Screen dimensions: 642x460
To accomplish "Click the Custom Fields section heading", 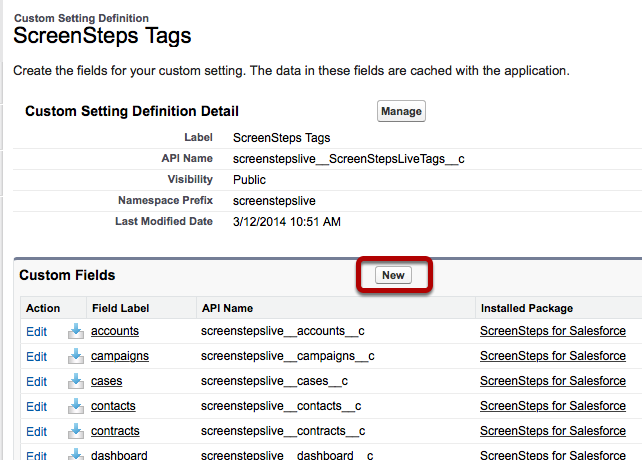I will 67,275.
